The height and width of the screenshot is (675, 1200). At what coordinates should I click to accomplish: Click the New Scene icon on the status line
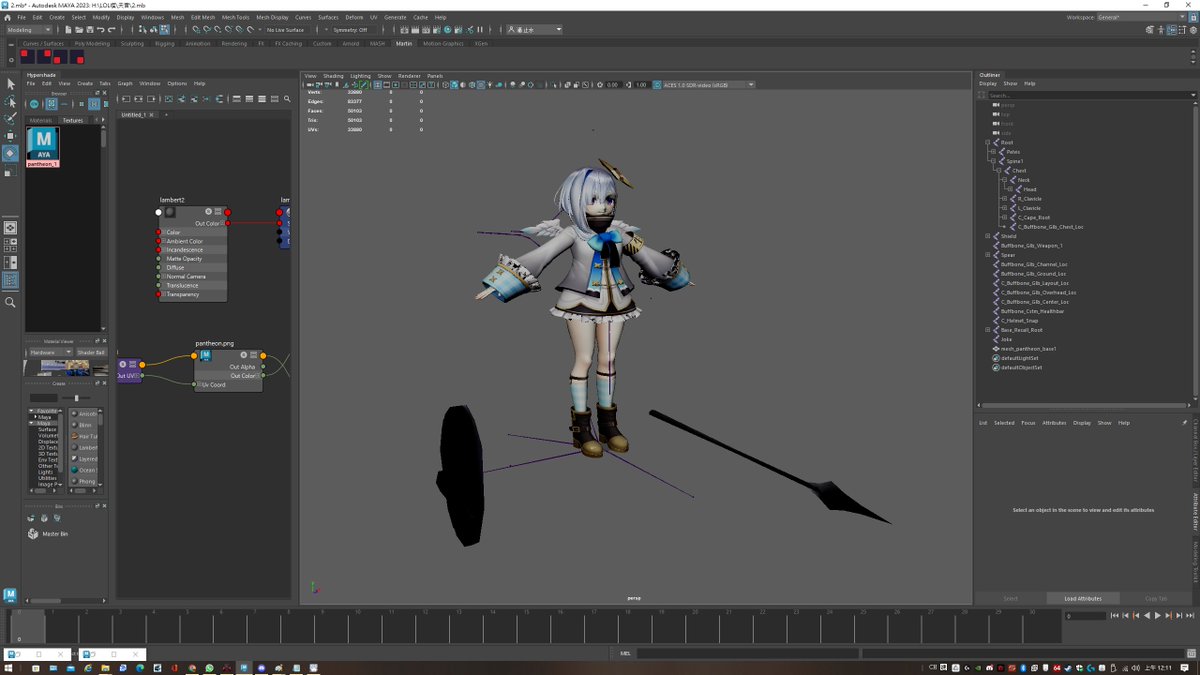[x=69, y=30]
